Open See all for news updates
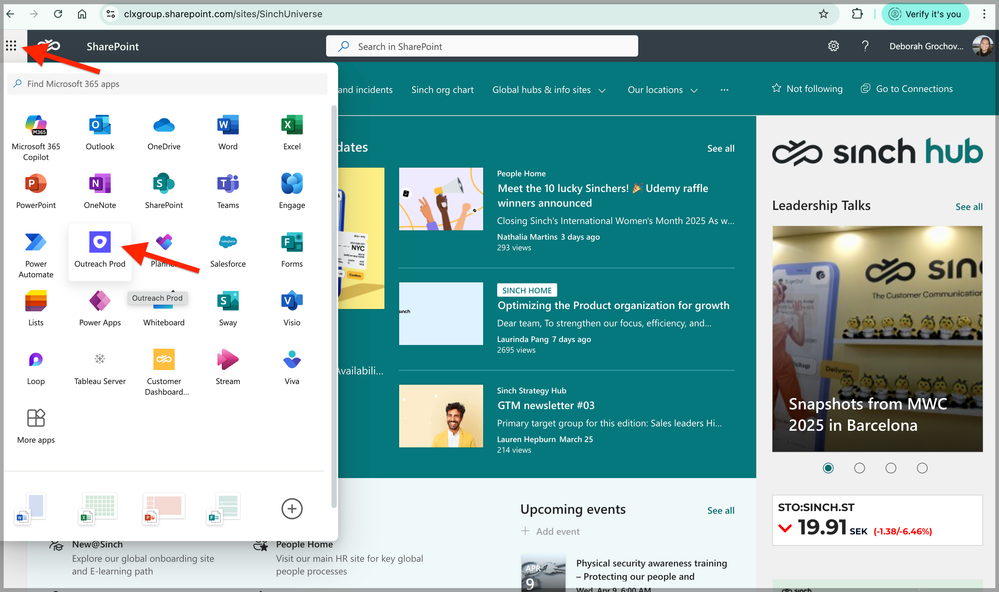 721,148
